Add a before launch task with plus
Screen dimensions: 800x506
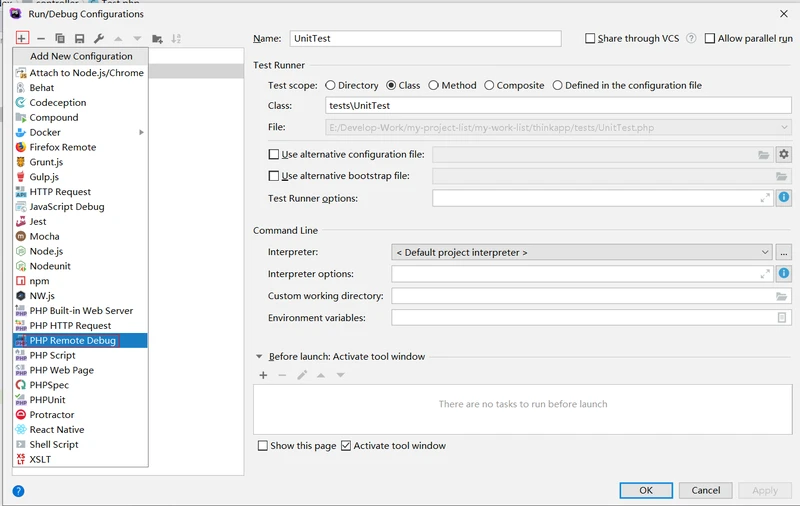click(x=263, y=375)
